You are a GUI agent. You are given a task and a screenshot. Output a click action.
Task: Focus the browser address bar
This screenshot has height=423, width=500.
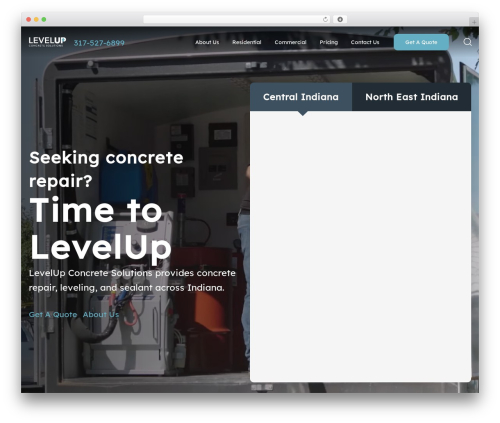coord(232,19)
